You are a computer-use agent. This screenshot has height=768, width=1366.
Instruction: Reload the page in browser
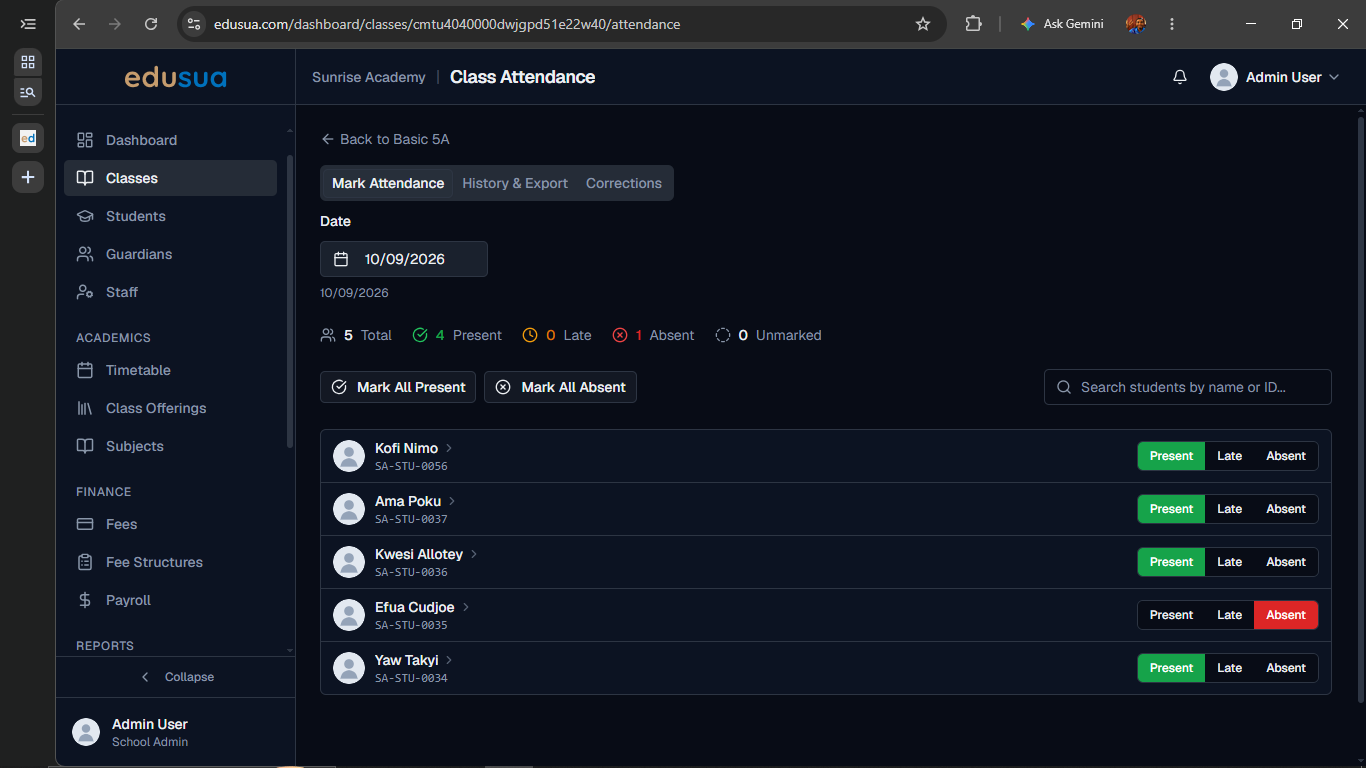151,24
